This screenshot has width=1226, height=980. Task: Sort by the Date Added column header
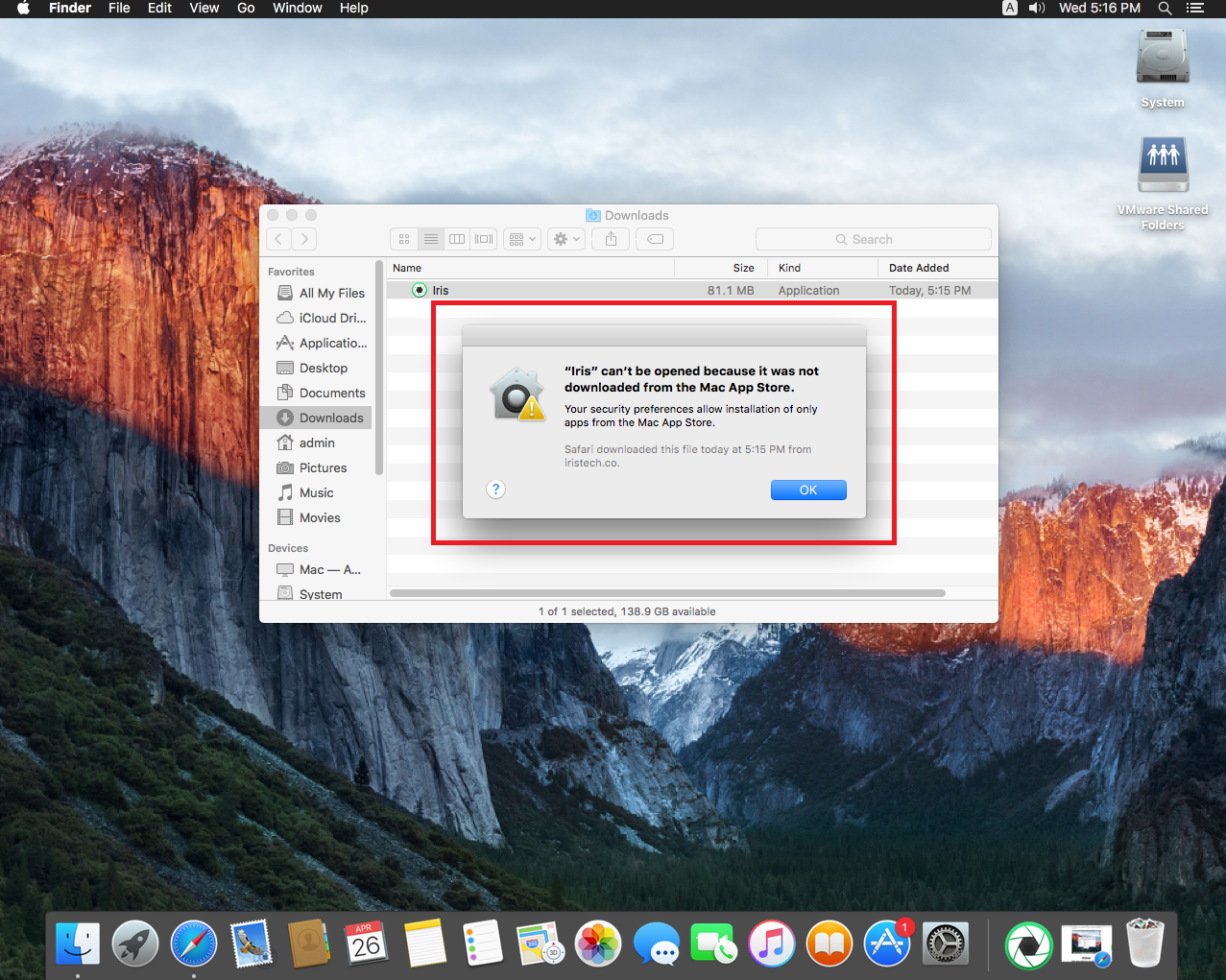[x=940, y=268]
